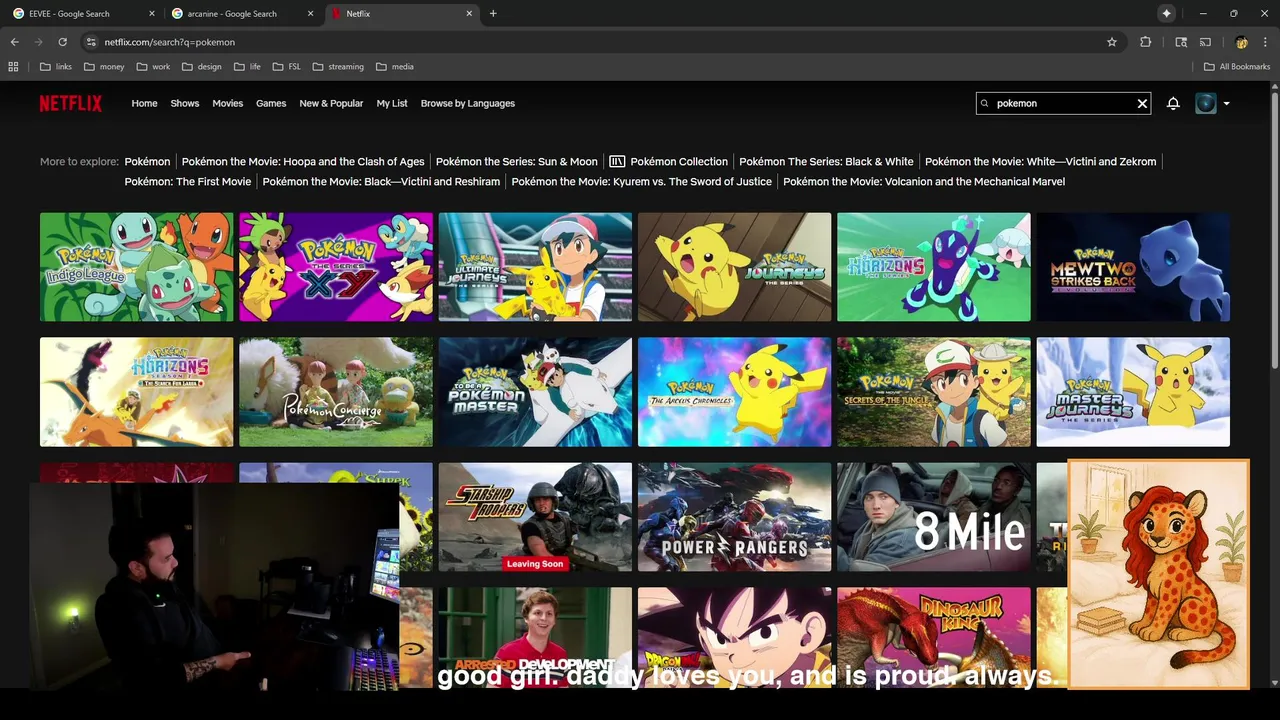Screen dimensions: 1280x720
Task: Open the Movies section
Action: click(227, 103)
